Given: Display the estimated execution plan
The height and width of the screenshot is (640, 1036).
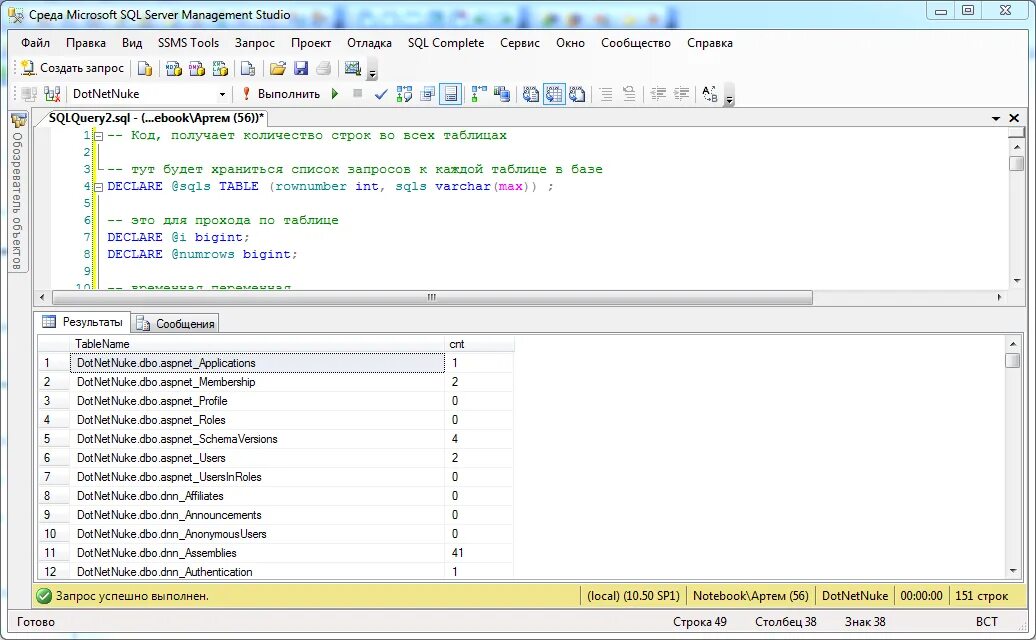Looking at the screenshot, I should (404, 94).
